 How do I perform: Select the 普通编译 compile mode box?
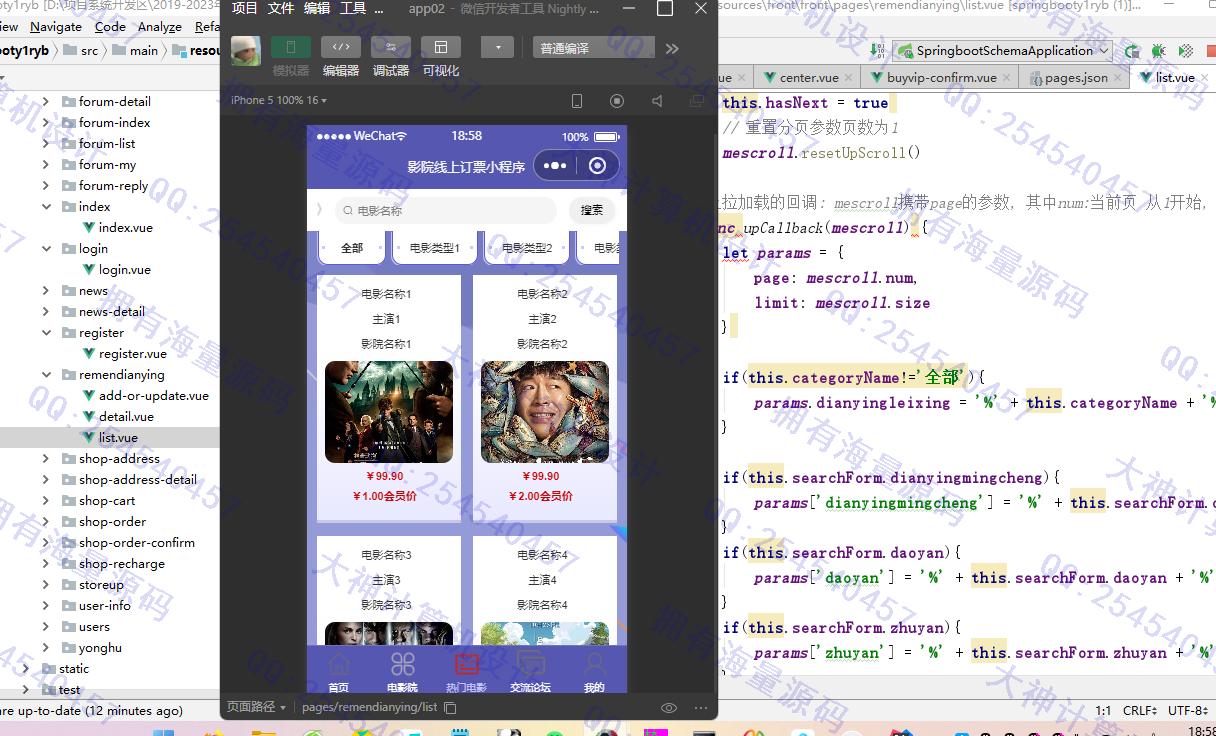tap(594, 47)
